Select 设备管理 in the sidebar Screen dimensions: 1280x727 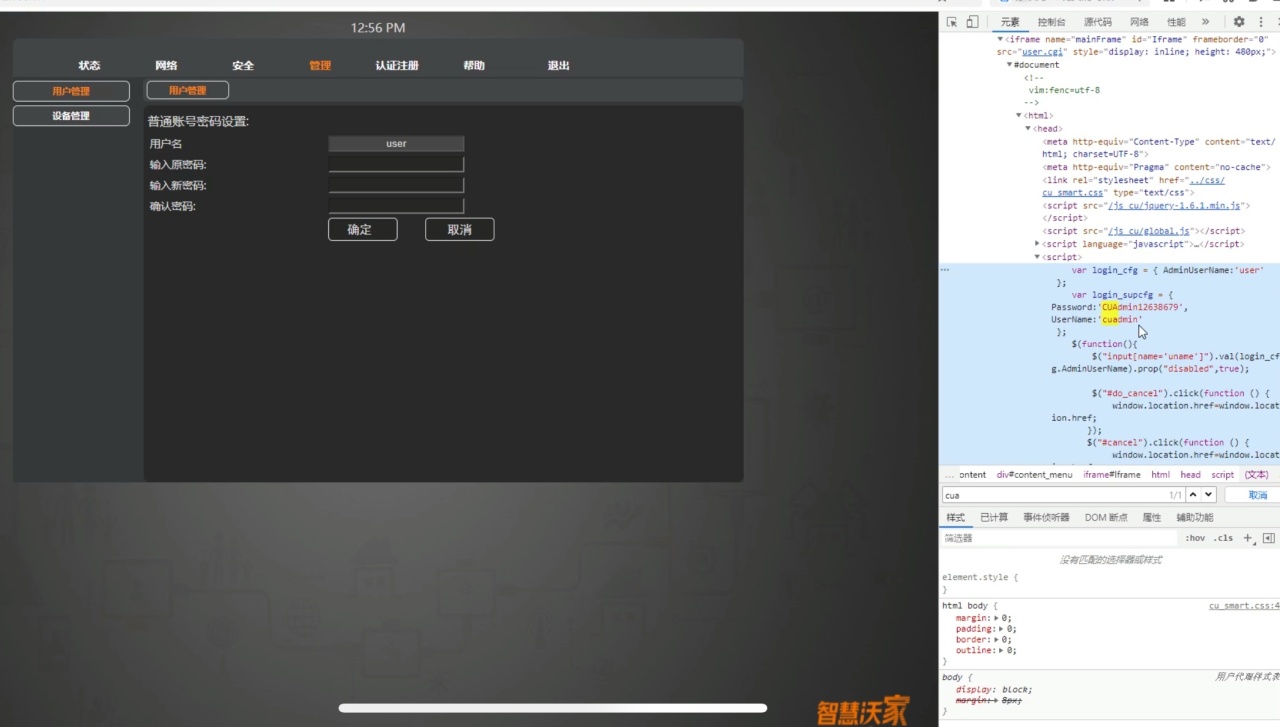point(71,116)
